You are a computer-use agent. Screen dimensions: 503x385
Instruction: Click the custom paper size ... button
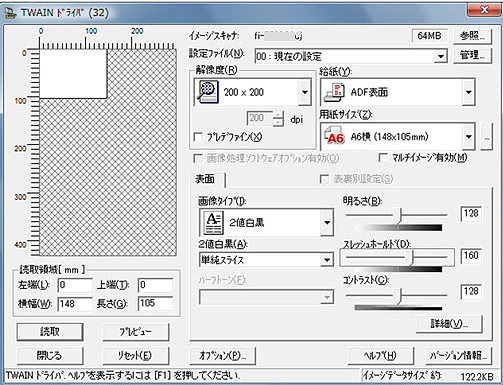click(486, 136)
